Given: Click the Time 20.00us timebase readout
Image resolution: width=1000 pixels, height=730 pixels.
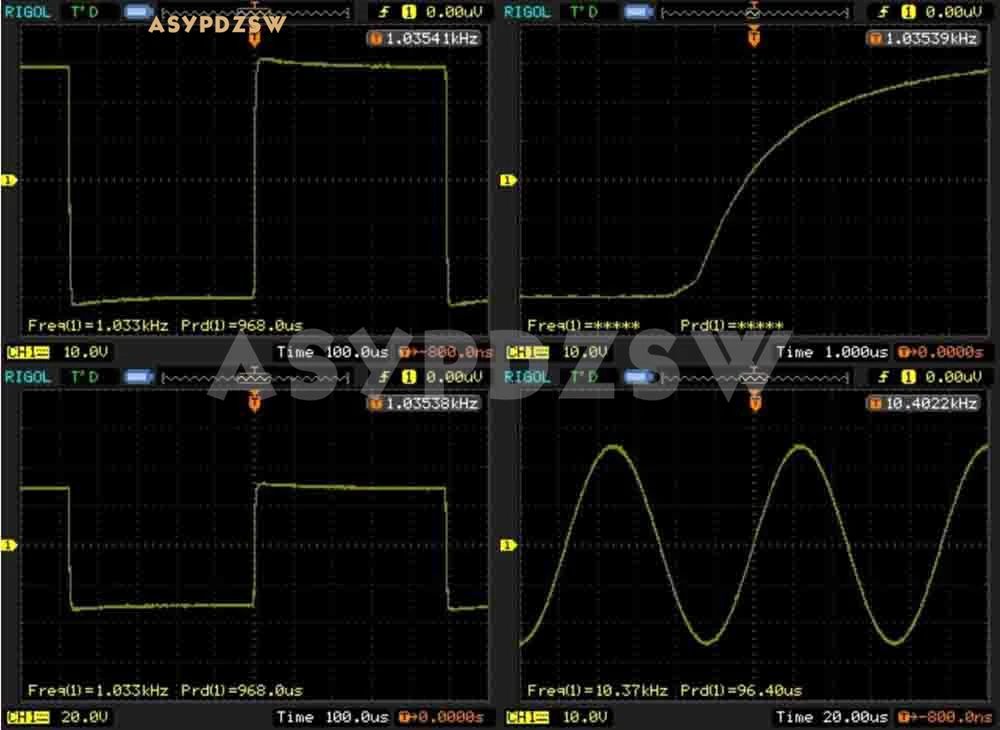Looking at the screenshot, I should 832,717.
